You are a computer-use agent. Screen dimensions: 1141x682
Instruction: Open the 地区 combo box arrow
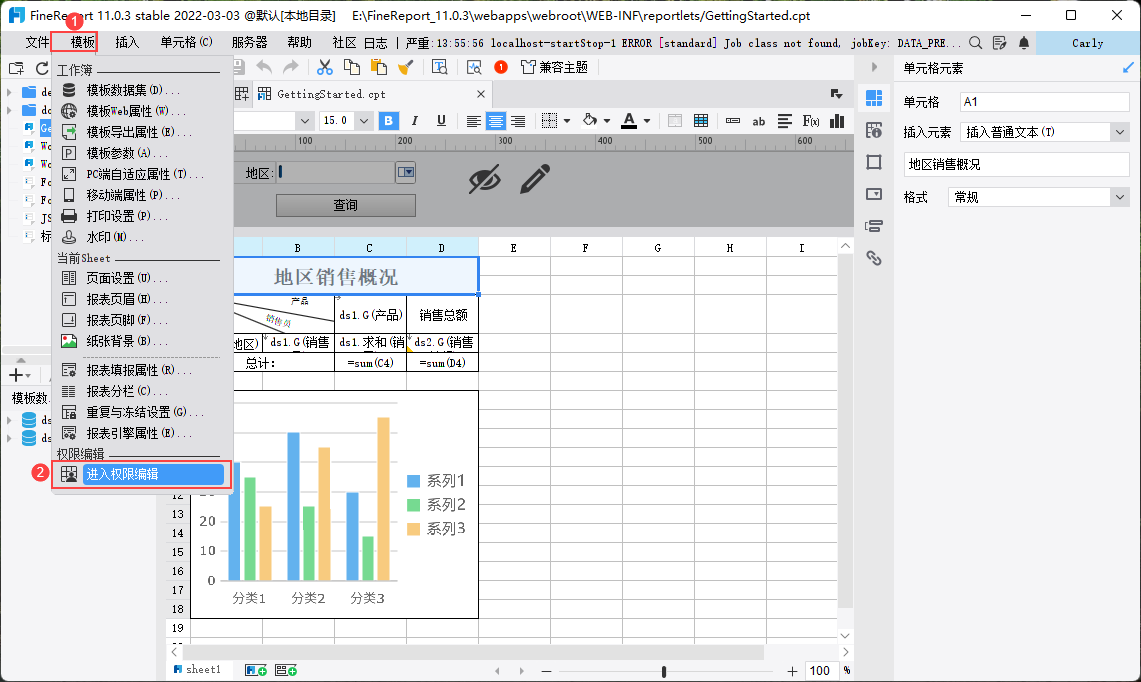[405, 173]
